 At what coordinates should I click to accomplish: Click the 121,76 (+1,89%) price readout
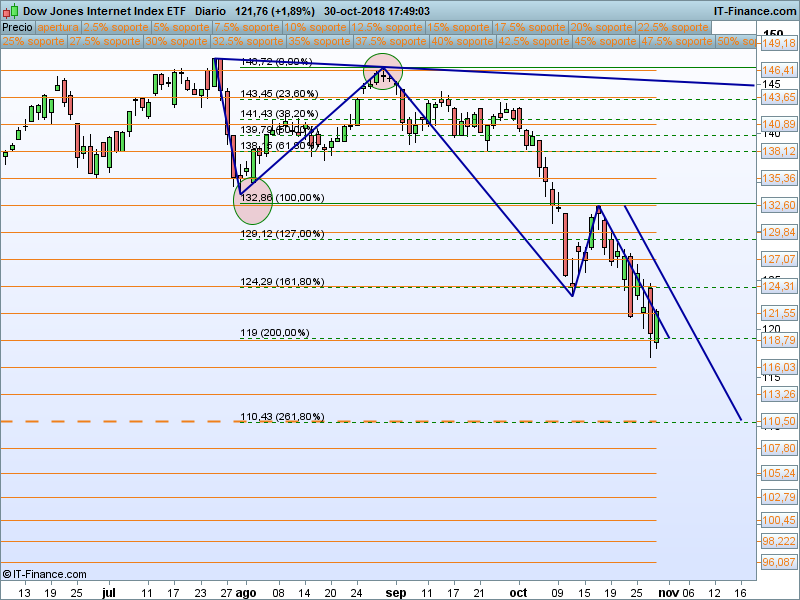point(275,11)
